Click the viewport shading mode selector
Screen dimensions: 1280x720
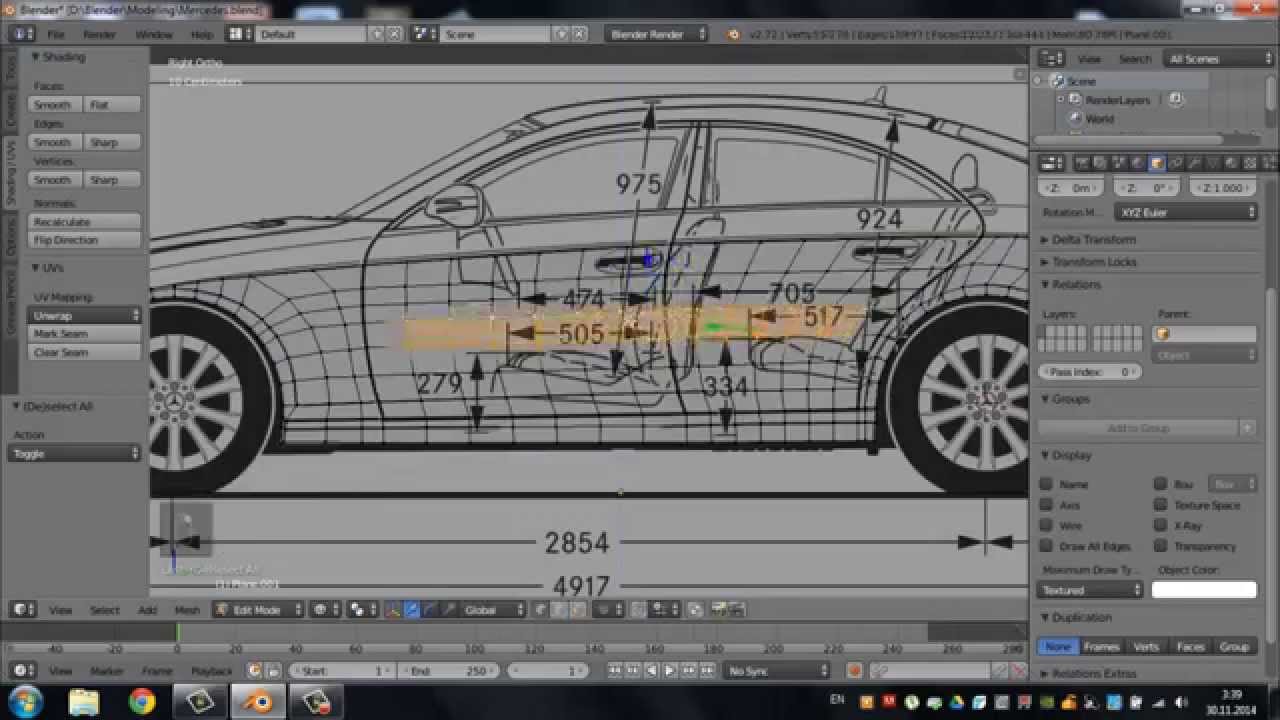coord(326,609)
